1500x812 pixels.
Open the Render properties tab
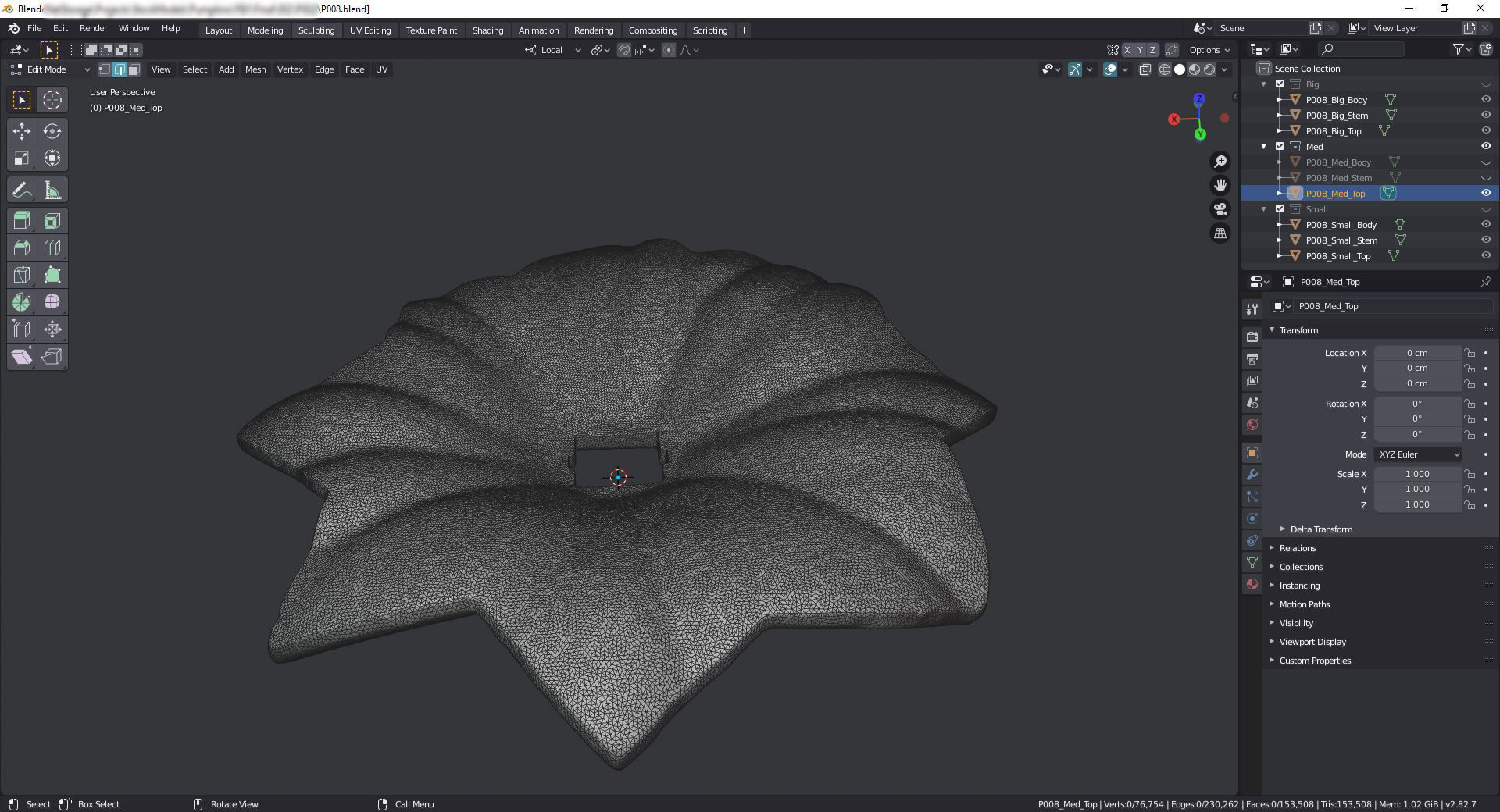[1252, 337]
